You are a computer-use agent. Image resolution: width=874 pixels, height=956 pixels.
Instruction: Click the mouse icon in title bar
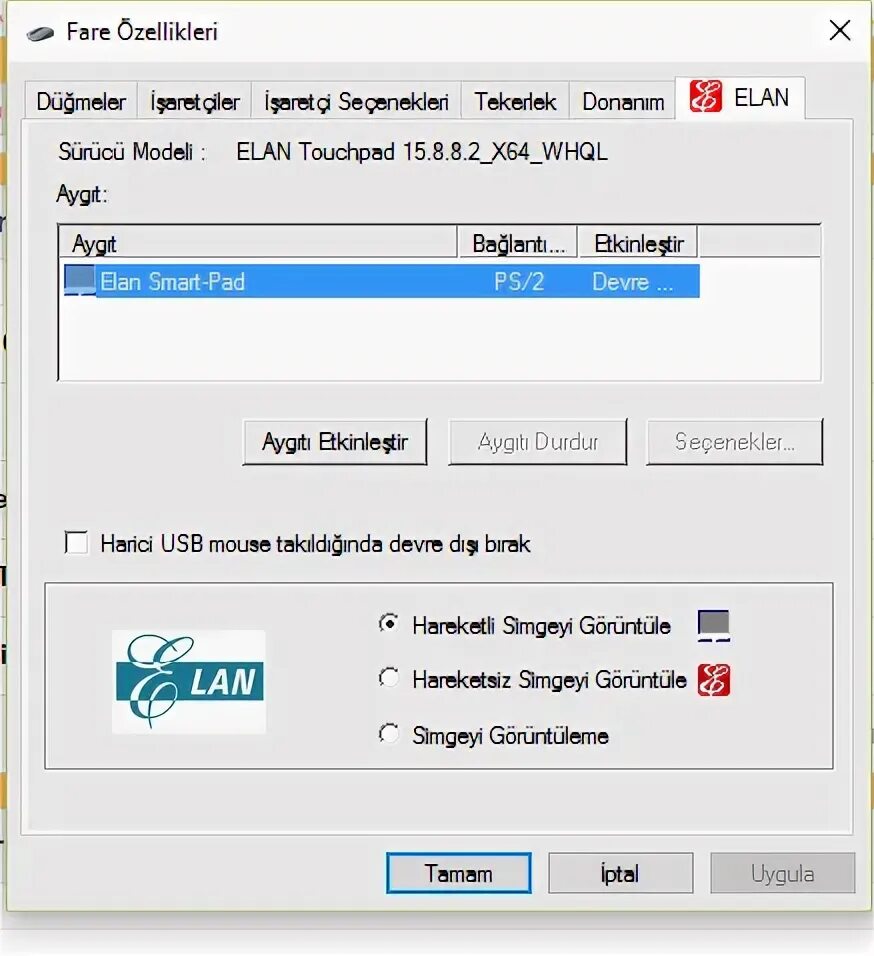40,32
